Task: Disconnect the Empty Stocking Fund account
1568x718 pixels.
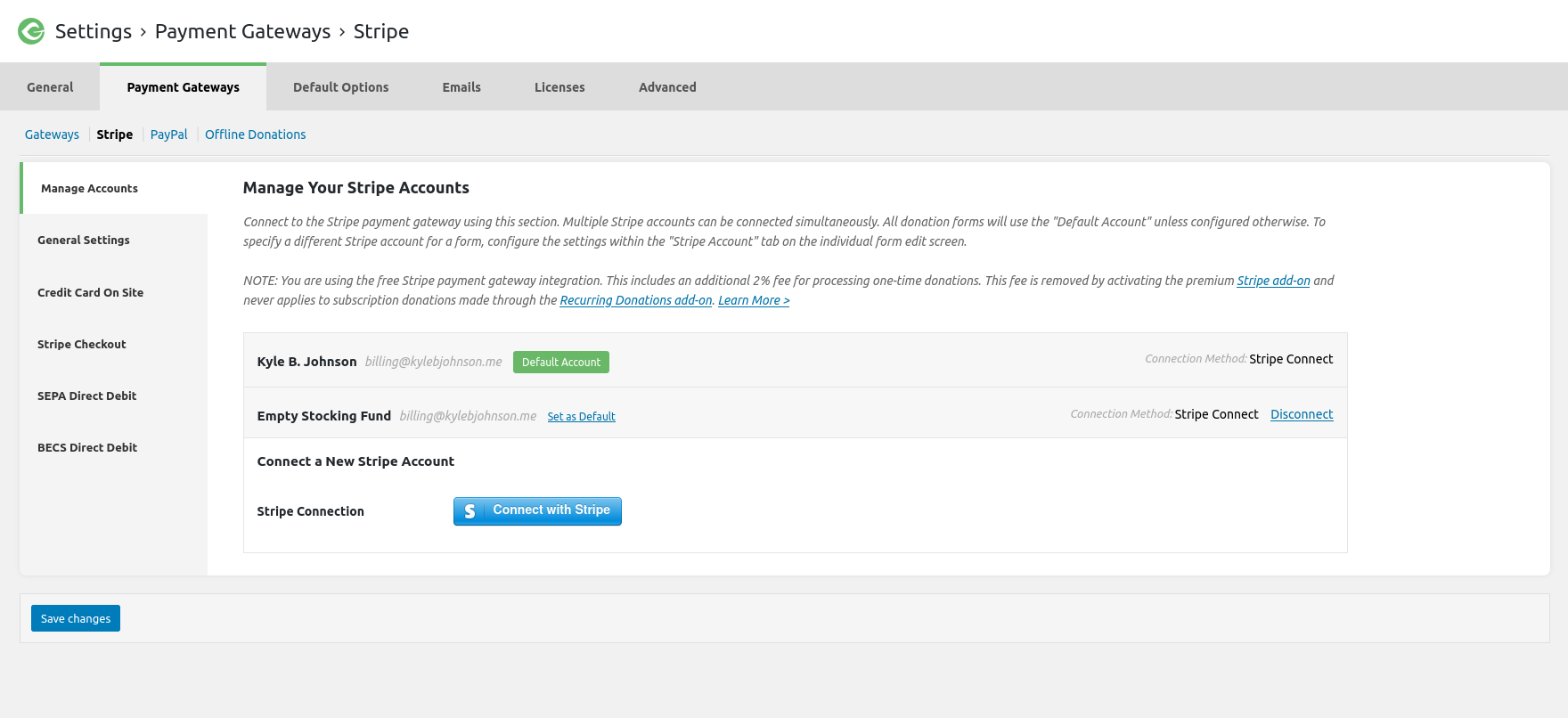Action: [1302, 414]
